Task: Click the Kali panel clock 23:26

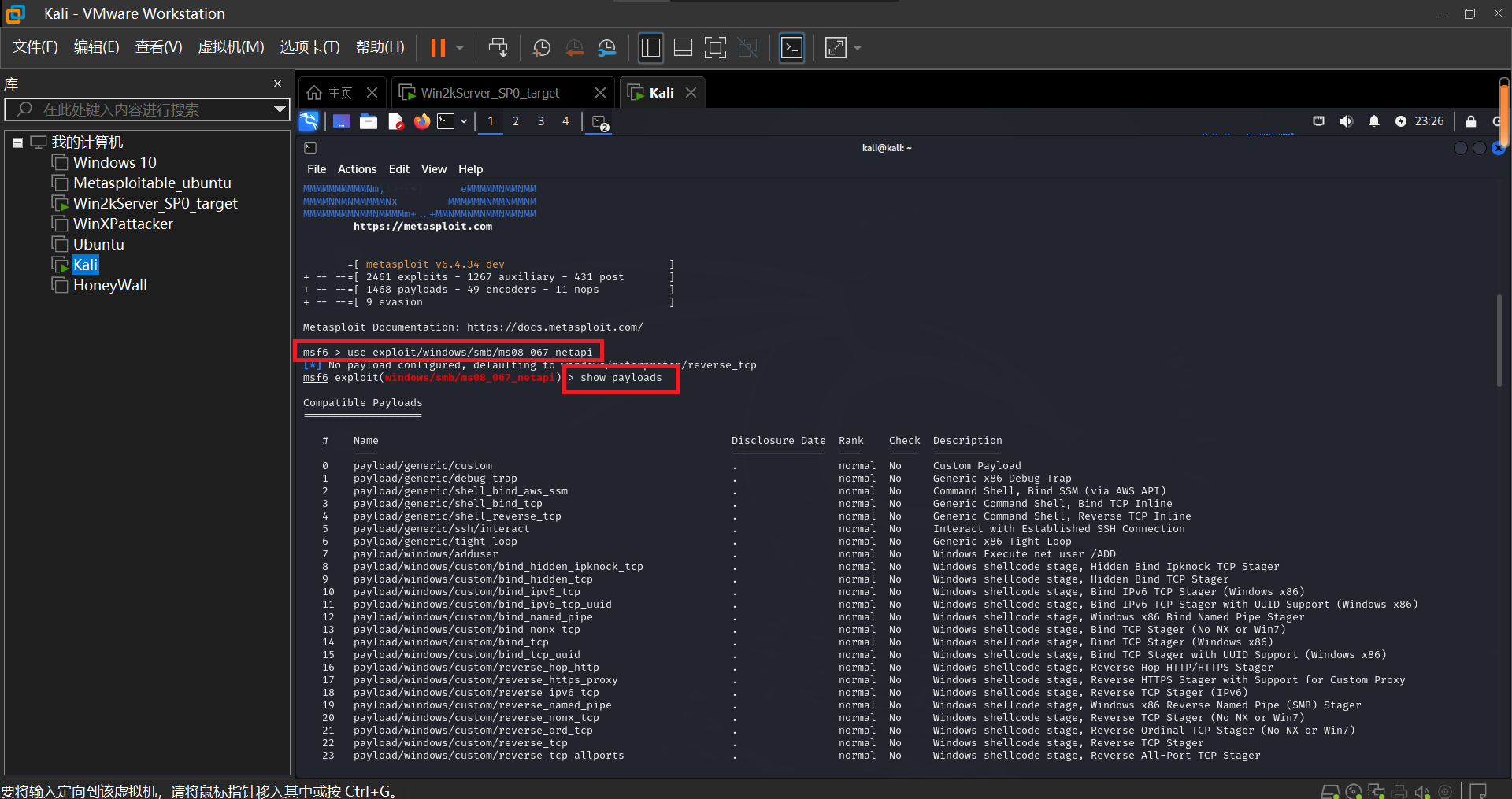Action: pos(1429,121)
